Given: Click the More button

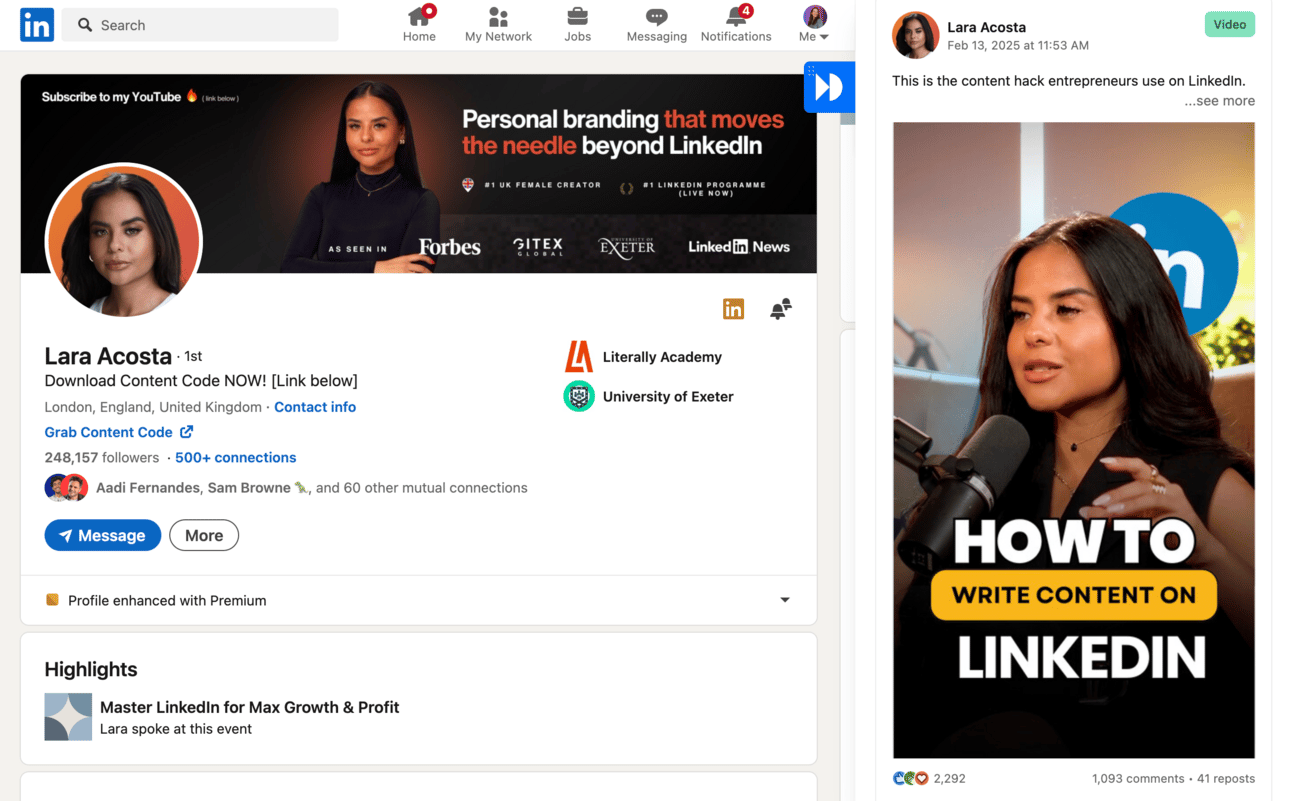Looking at the screenshot, I should [204, 536].
